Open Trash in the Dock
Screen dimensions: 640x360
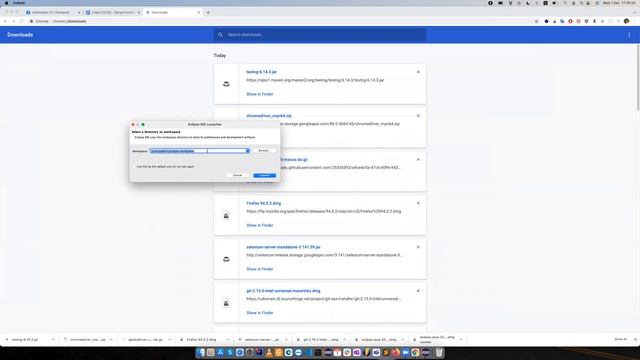click(439, 352)
